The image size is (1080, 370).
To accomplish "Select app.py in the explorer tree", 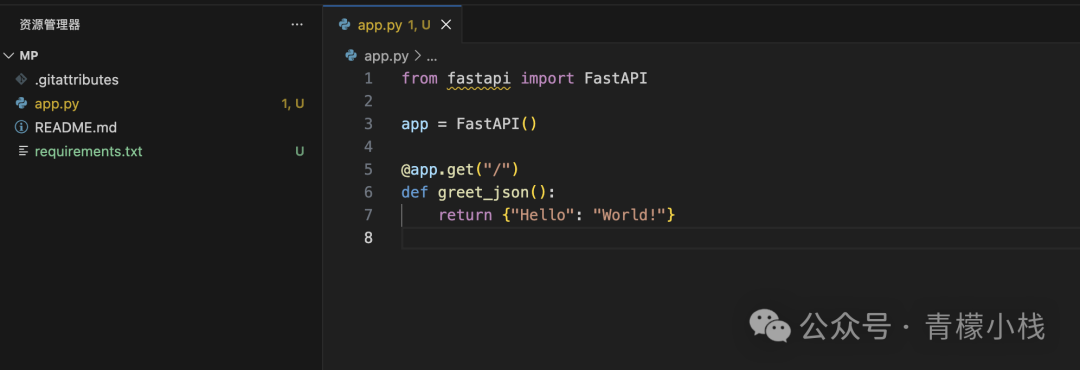I will 56,104.
